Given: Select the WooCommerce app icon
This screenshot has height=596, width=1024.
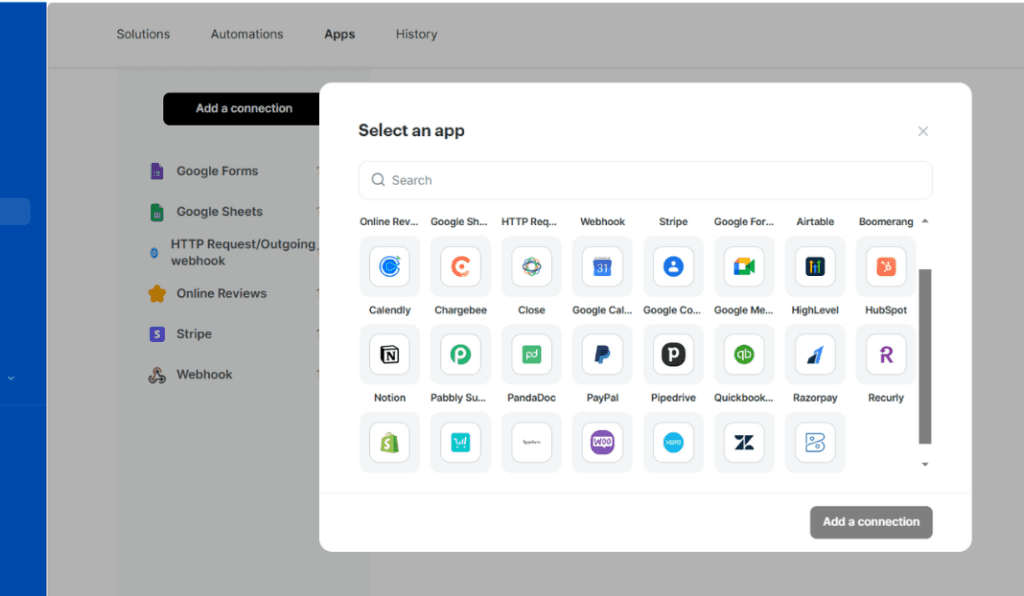Looking at the screenshot, I should (602, 442).
